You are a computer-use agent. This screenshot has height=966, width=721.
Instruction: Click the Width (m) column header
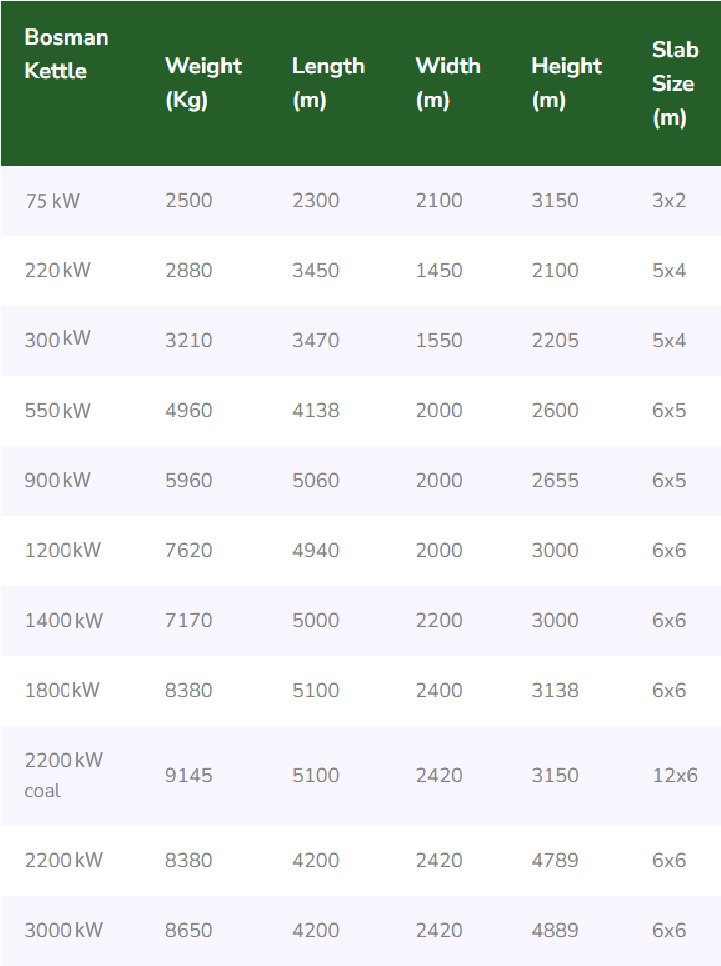[x=448, y=83]
